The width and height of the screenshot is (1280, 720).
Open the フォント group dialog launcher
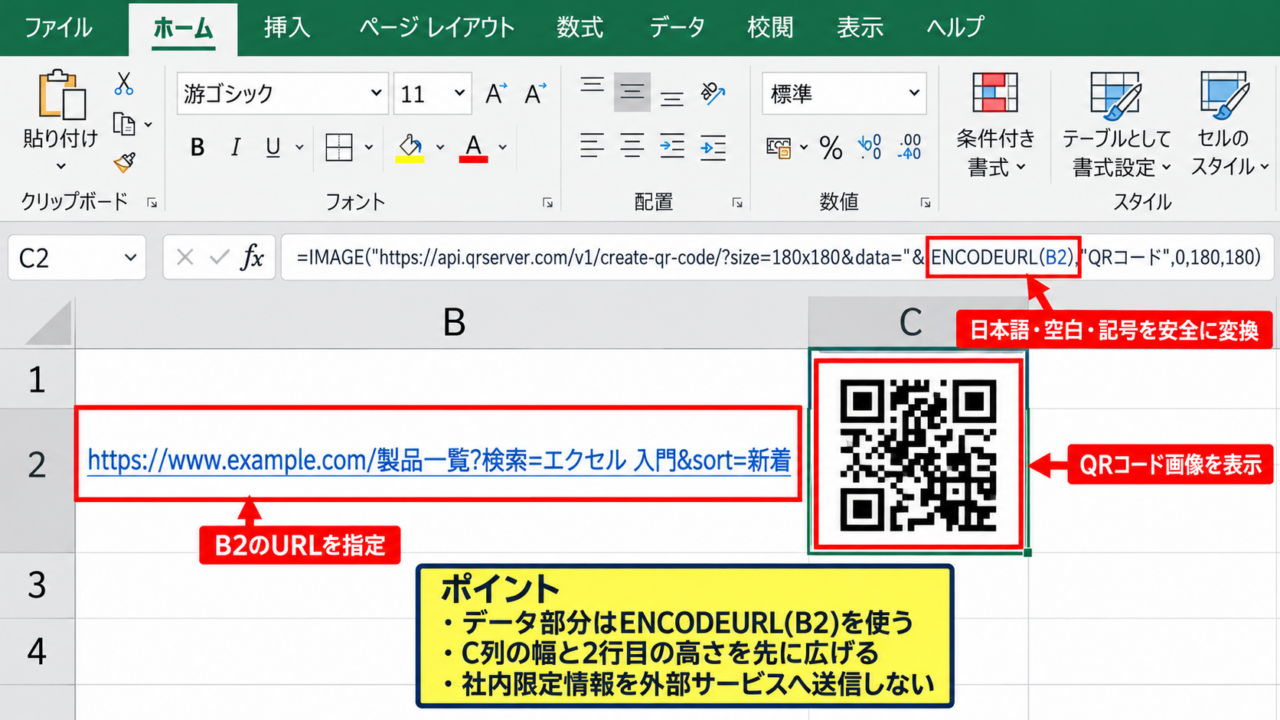coord(548,202)
